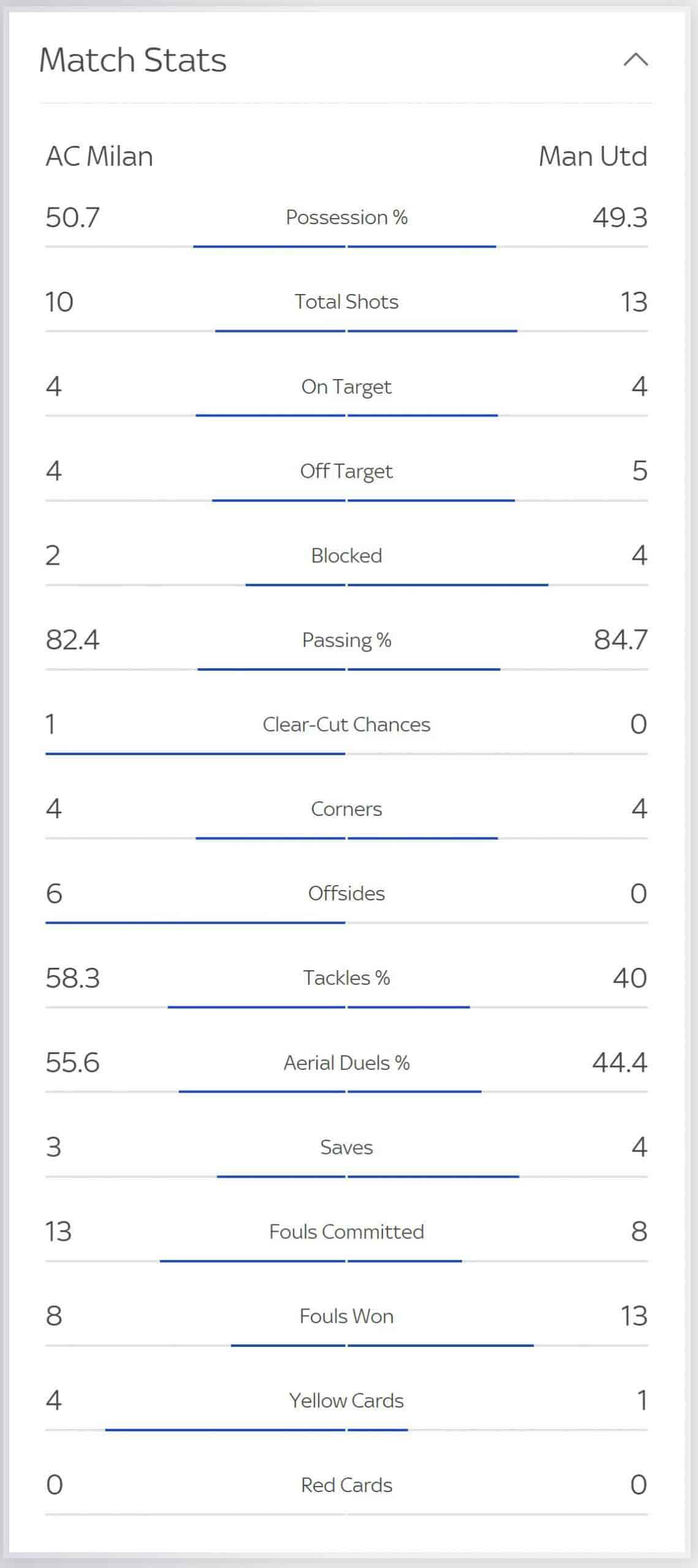Click the Match Stats heading
This screenshot has height=1568, width=698.
[x=133, y=60]
